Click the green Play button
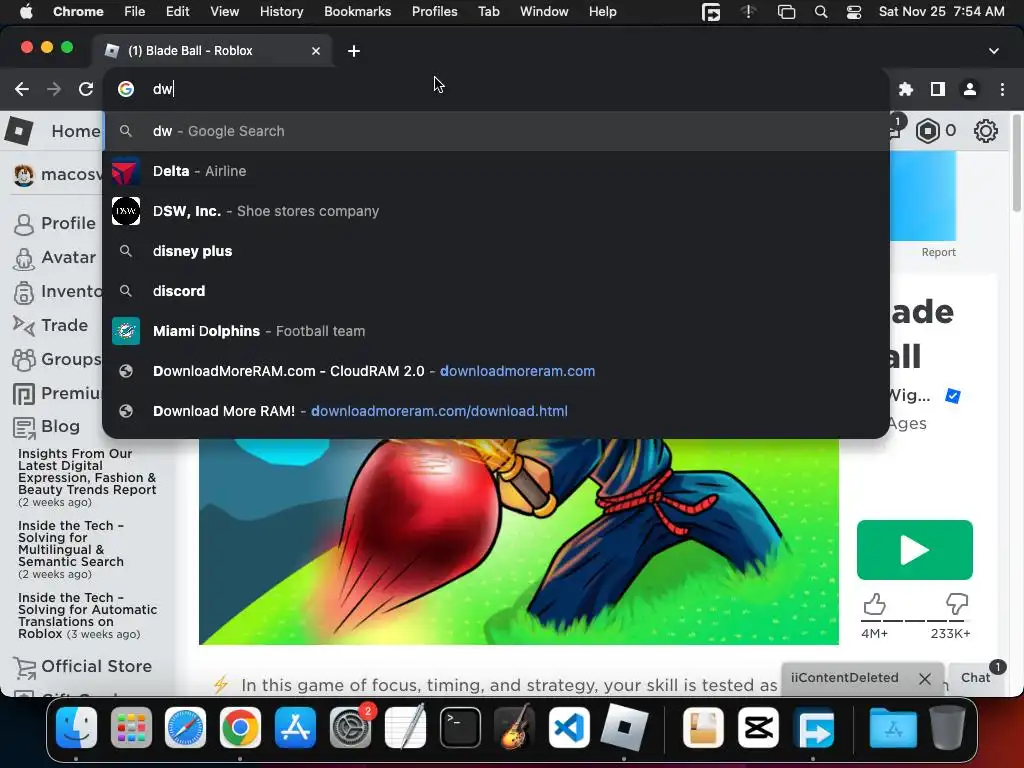Image resolution: width=1024 pixels, height=768 pixels. pos(914,550)
